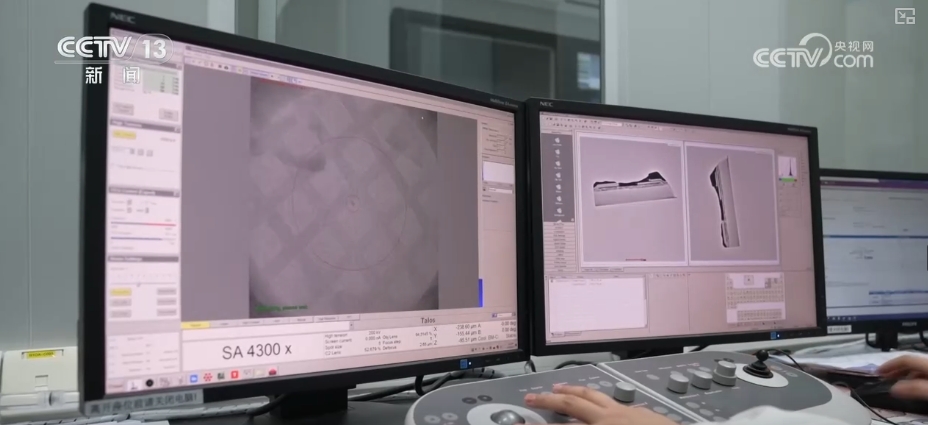
Task: Select the yellow highlighted tab below the TEM image
Action: pos(197,325)
